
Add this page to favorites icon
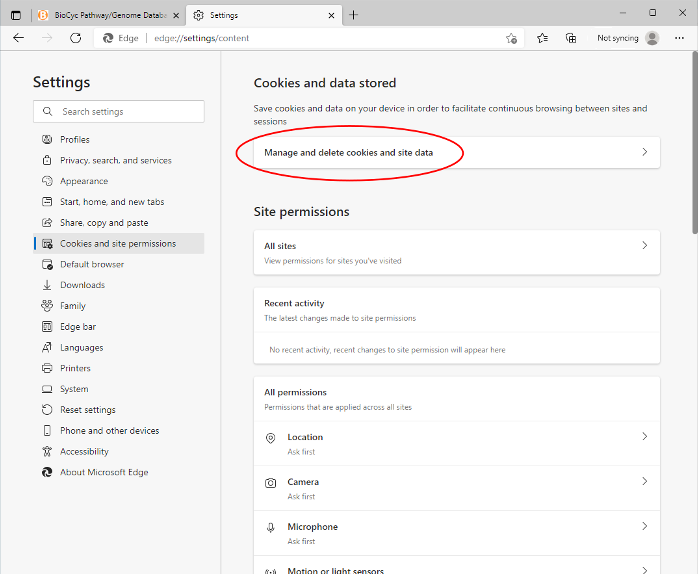pos(511,38)
